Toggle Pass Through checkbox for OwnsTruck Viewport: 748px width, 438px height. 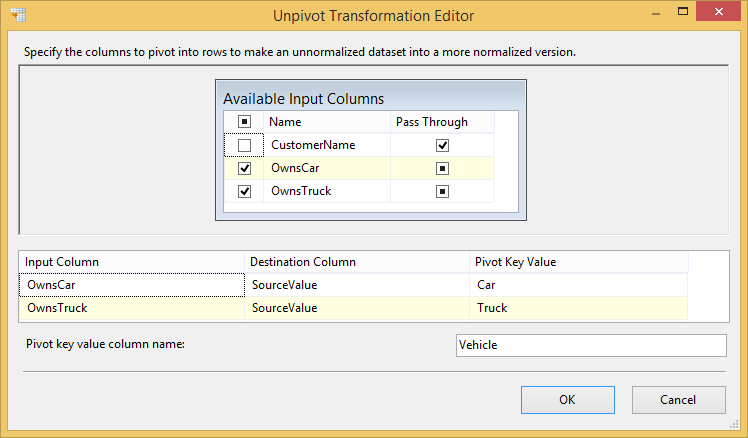[442, 191]
